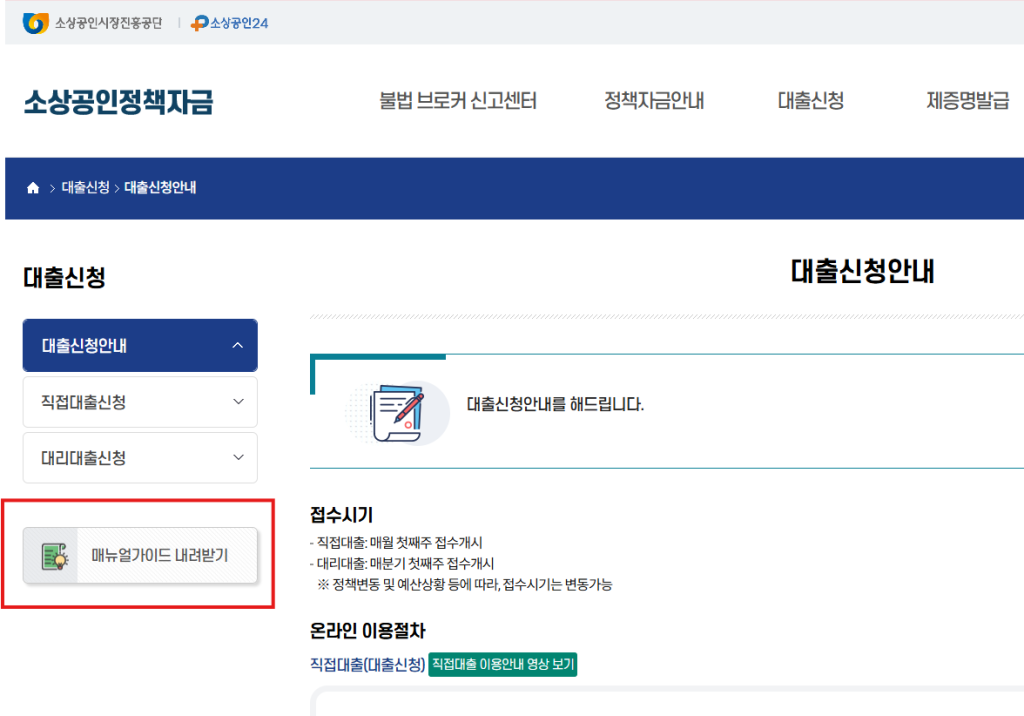Click the manual guide download icon
The image size is (1024, 716).
click(x=55, y=556)
